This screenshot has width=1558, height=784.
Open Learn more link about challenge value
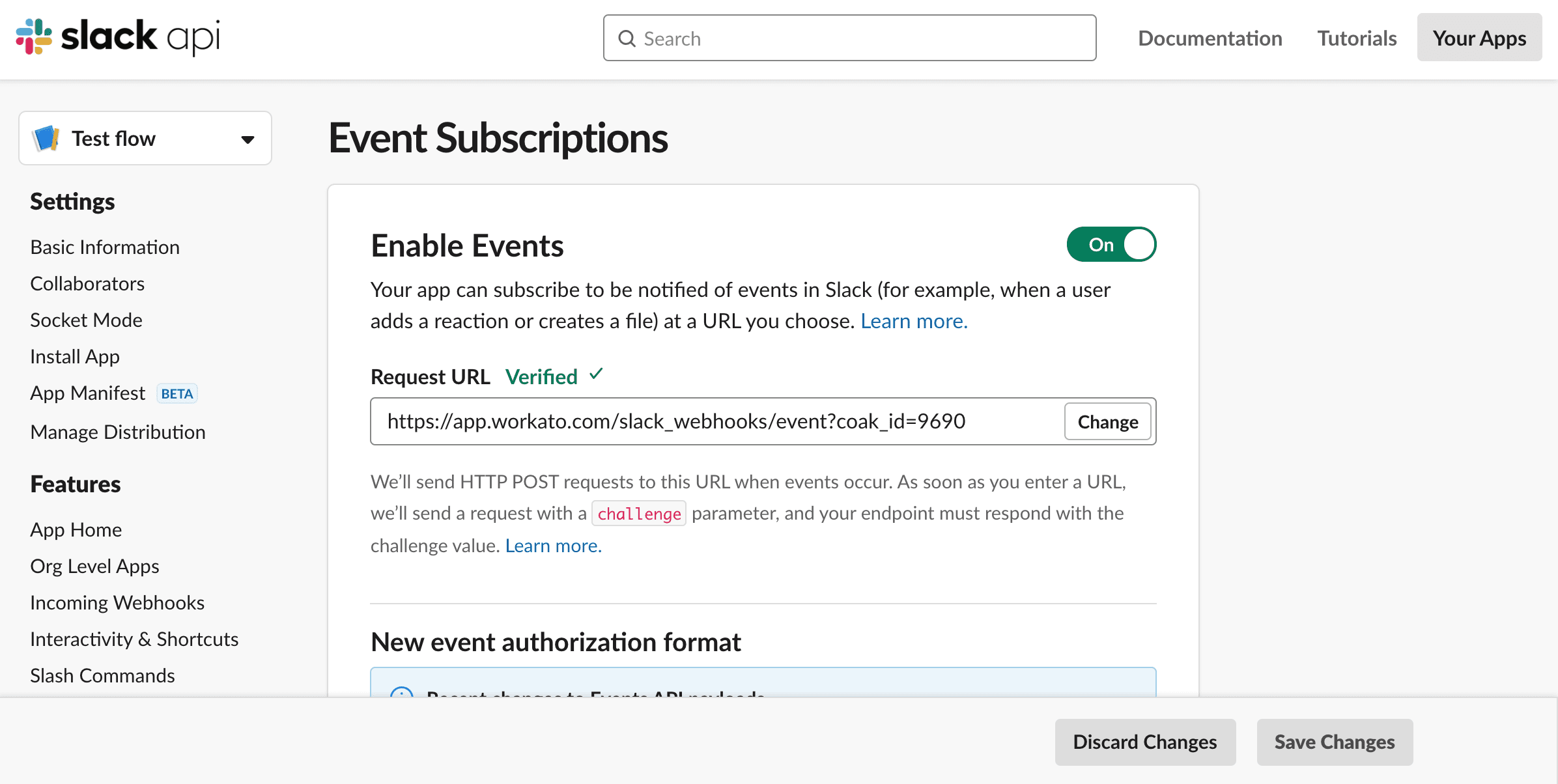point(553,546)
